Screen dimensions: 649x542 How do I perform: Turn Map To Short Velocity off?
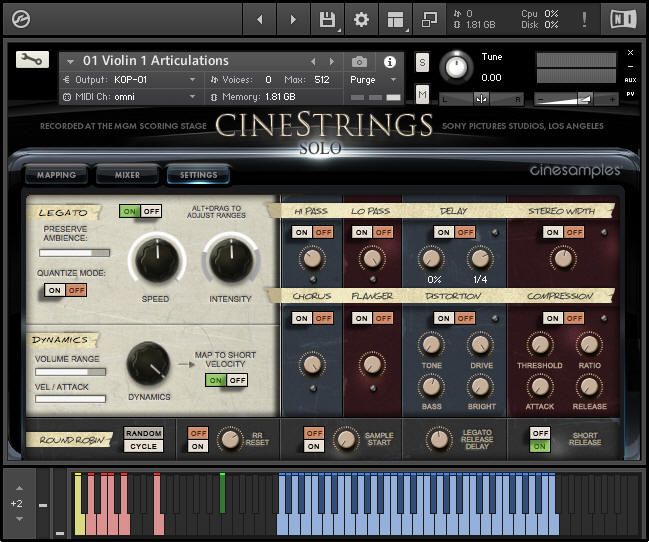point(237,380)
